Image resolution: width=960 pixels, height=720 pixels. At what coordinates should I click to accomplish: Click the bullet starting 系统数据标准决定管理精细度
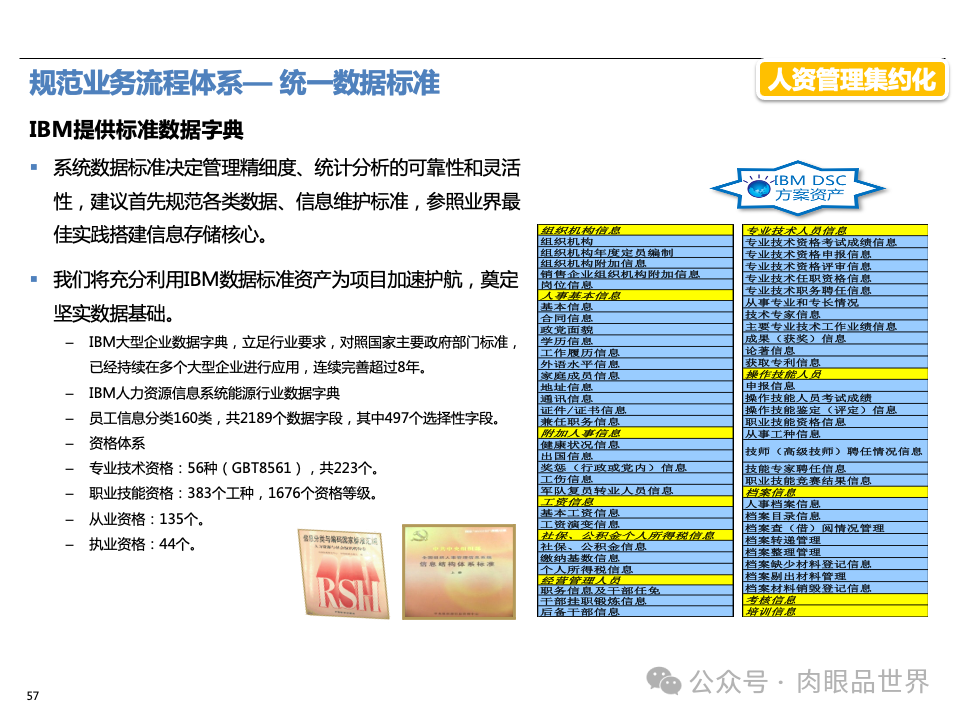[x=287, y=201]
